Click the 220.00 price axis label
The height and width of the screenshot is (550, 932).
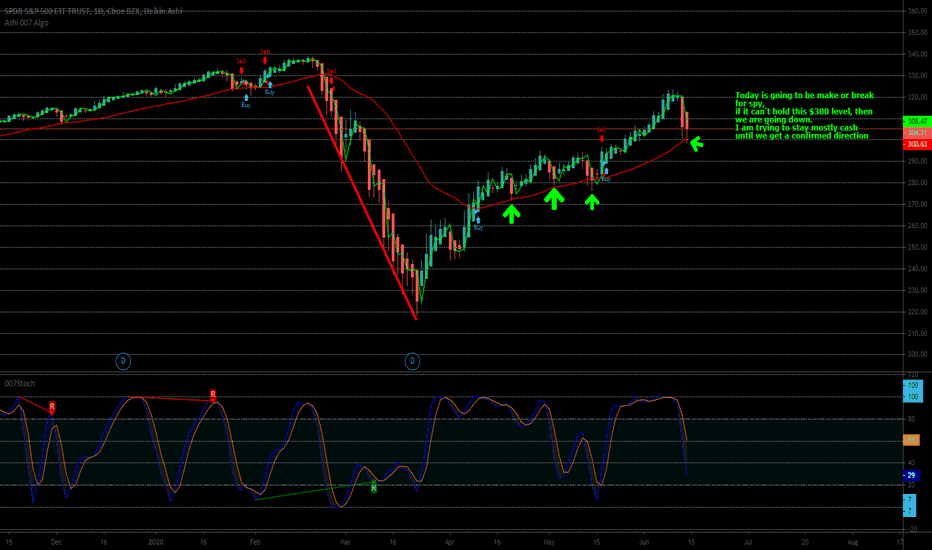[917, 312]
